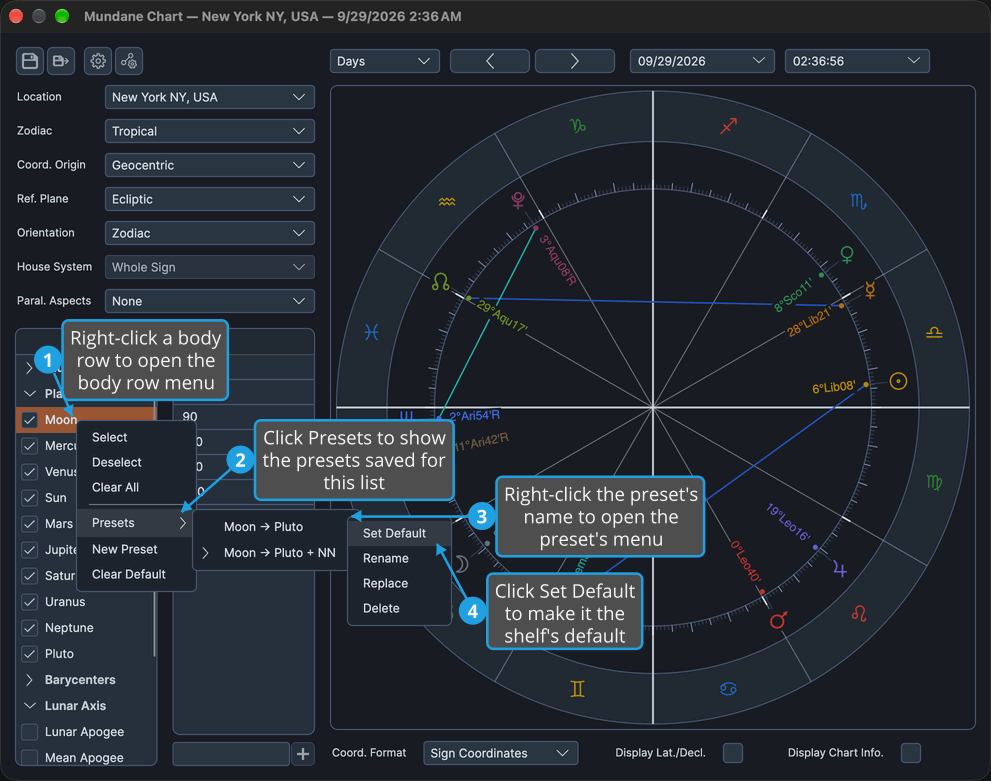Viewport: 991px width, 781px height.
Task: Enable the Lunar Apogee checkbox
Action: (x=30, y=732)
